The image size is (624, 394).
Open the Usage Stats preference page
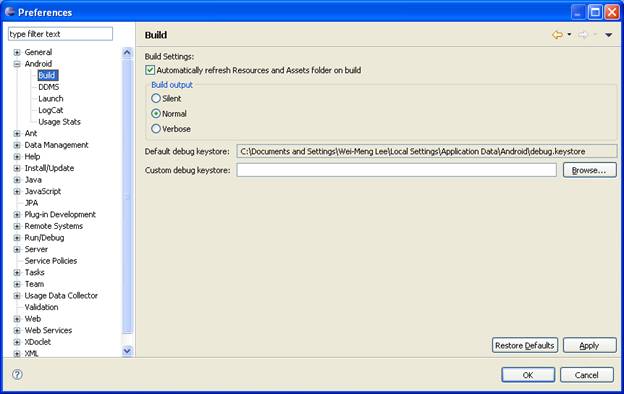(59, 122)
